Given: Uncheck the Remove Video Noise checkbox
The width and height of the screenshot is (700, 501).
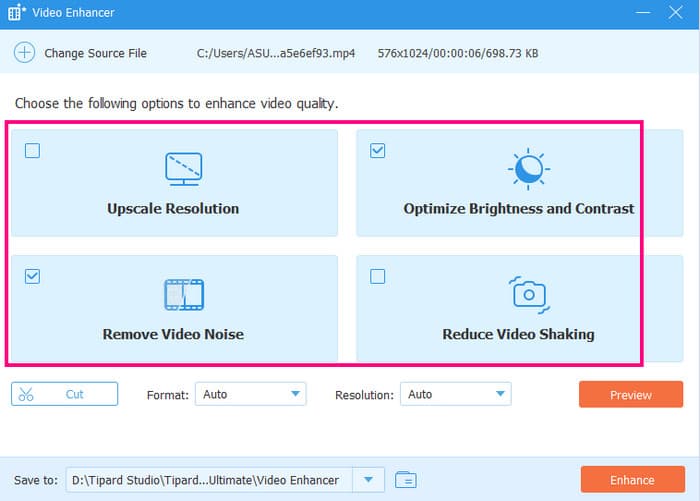Looking at the screenshot, I should [x=32, y=276].
